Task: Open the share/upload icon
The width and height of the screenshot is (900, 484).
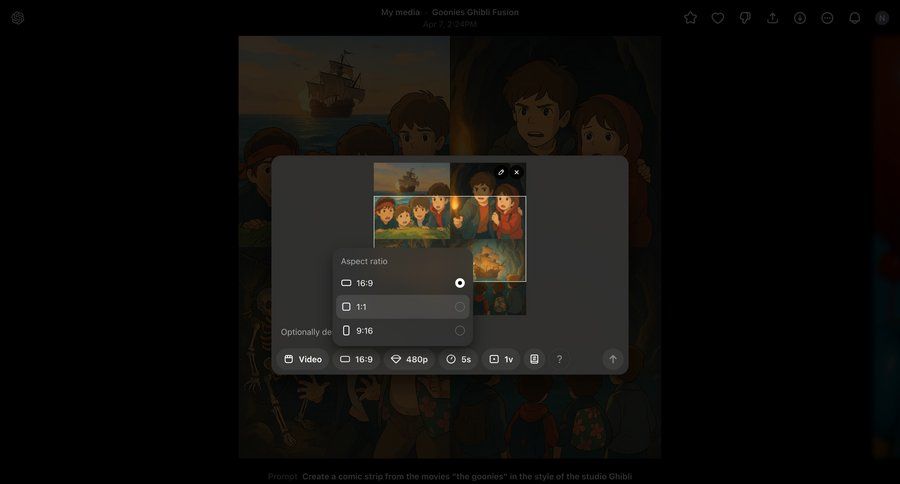Action: [772, 18]
